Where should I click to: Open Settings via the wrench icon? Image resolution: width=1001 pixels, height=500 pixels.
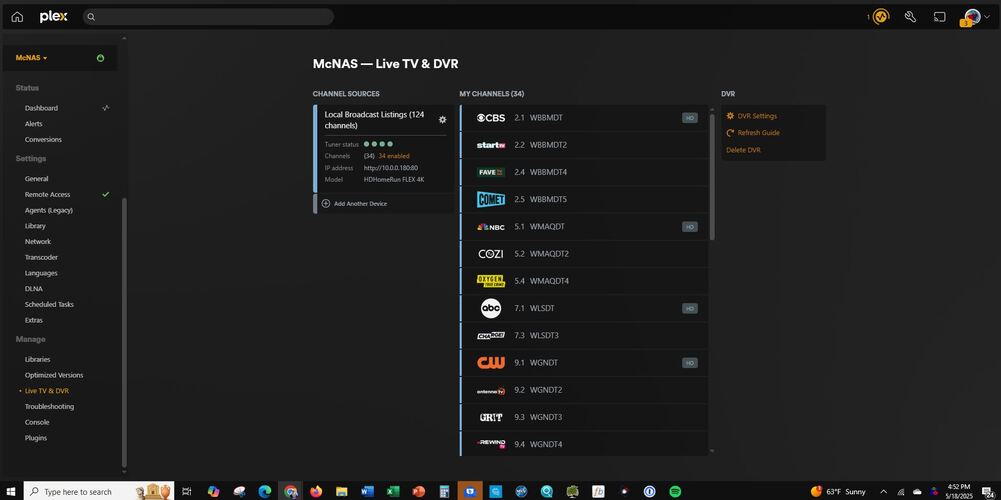click(x=910, y=17)
